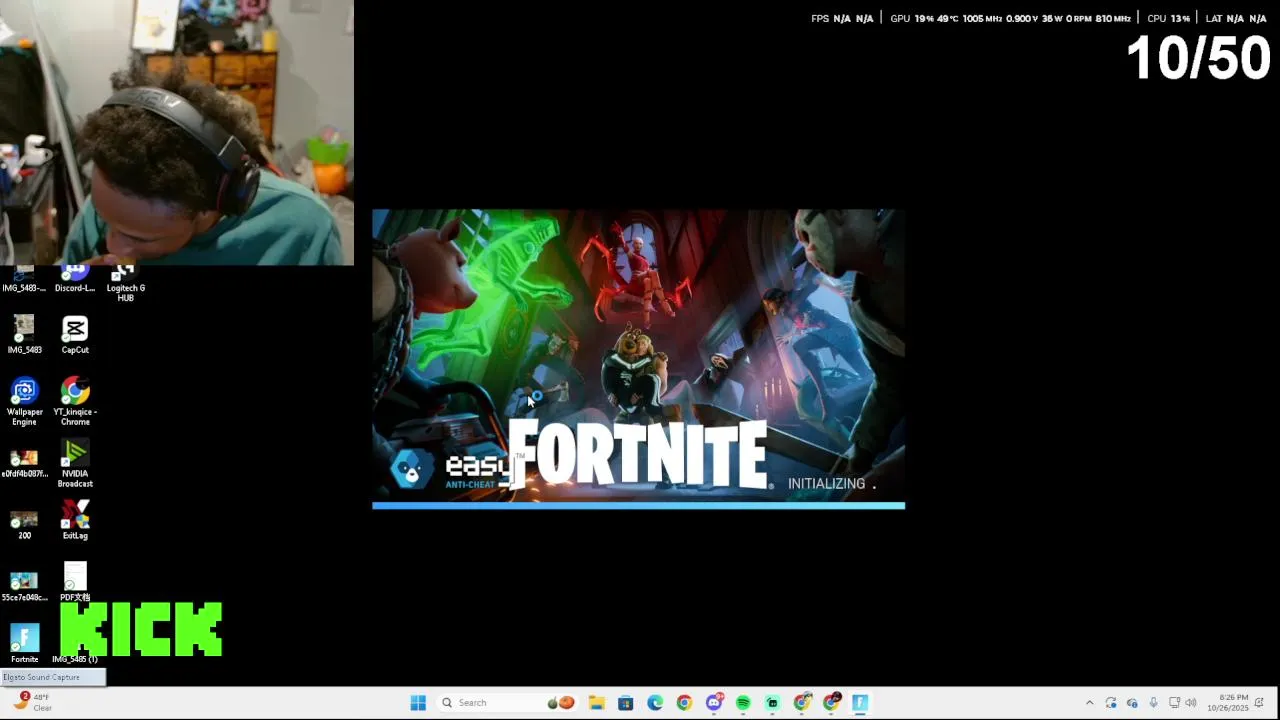Viewport: 1280px width, 720px height.
Task: Launch the YT_kinqice - Chrome shortcut
Action: tap(75, 402)
